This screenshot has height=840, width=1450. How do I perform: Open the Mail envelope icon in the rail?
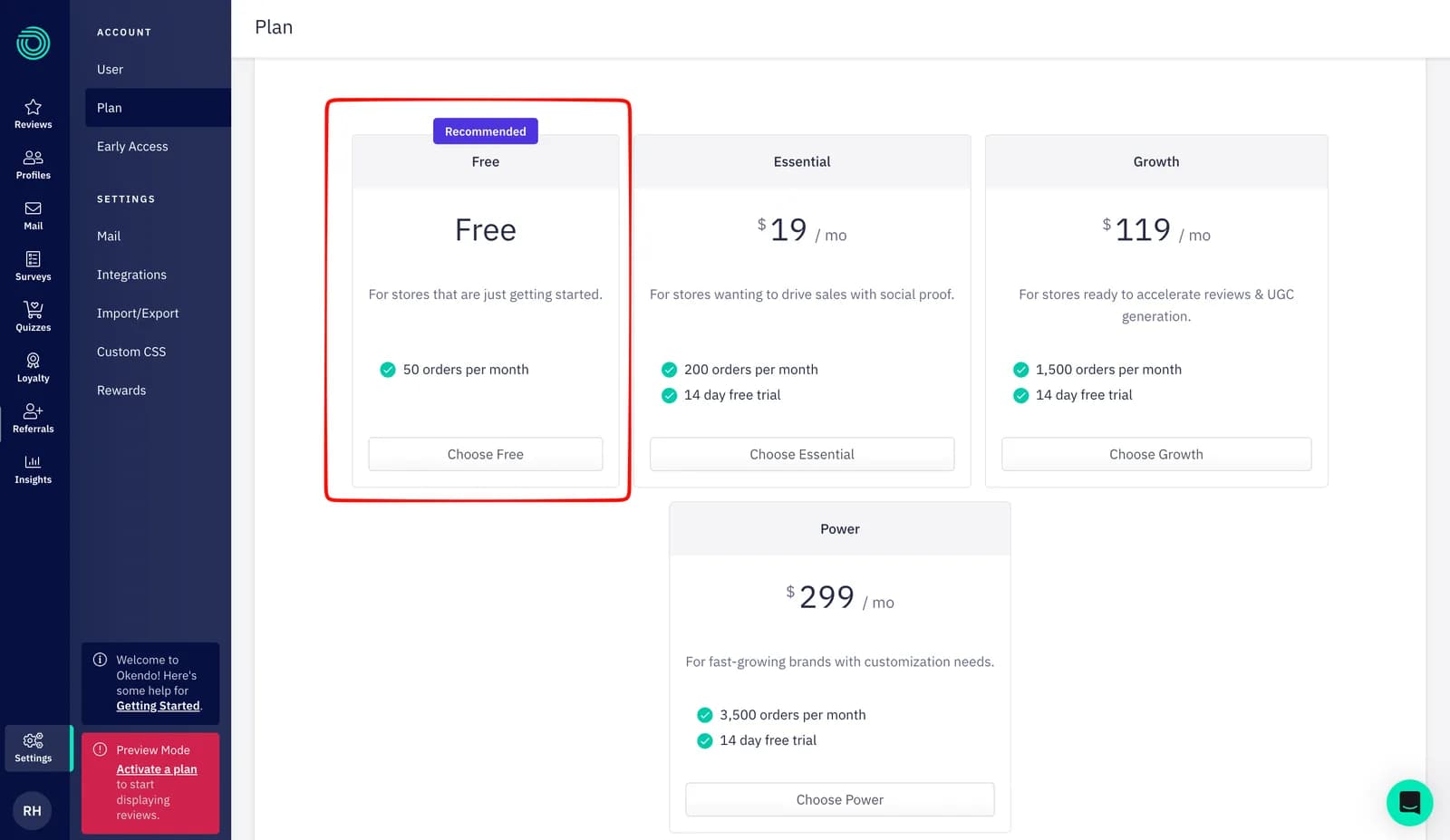click(x=33, y=208)
